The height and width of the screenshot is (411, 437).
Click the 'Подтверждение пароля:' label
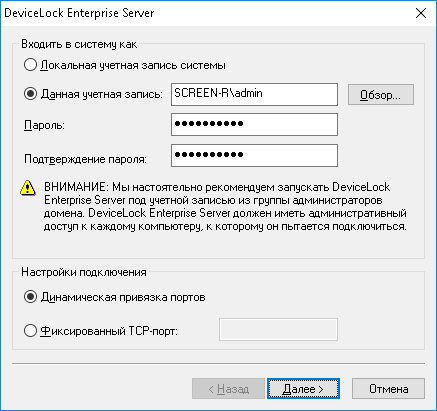coord(85,159)
